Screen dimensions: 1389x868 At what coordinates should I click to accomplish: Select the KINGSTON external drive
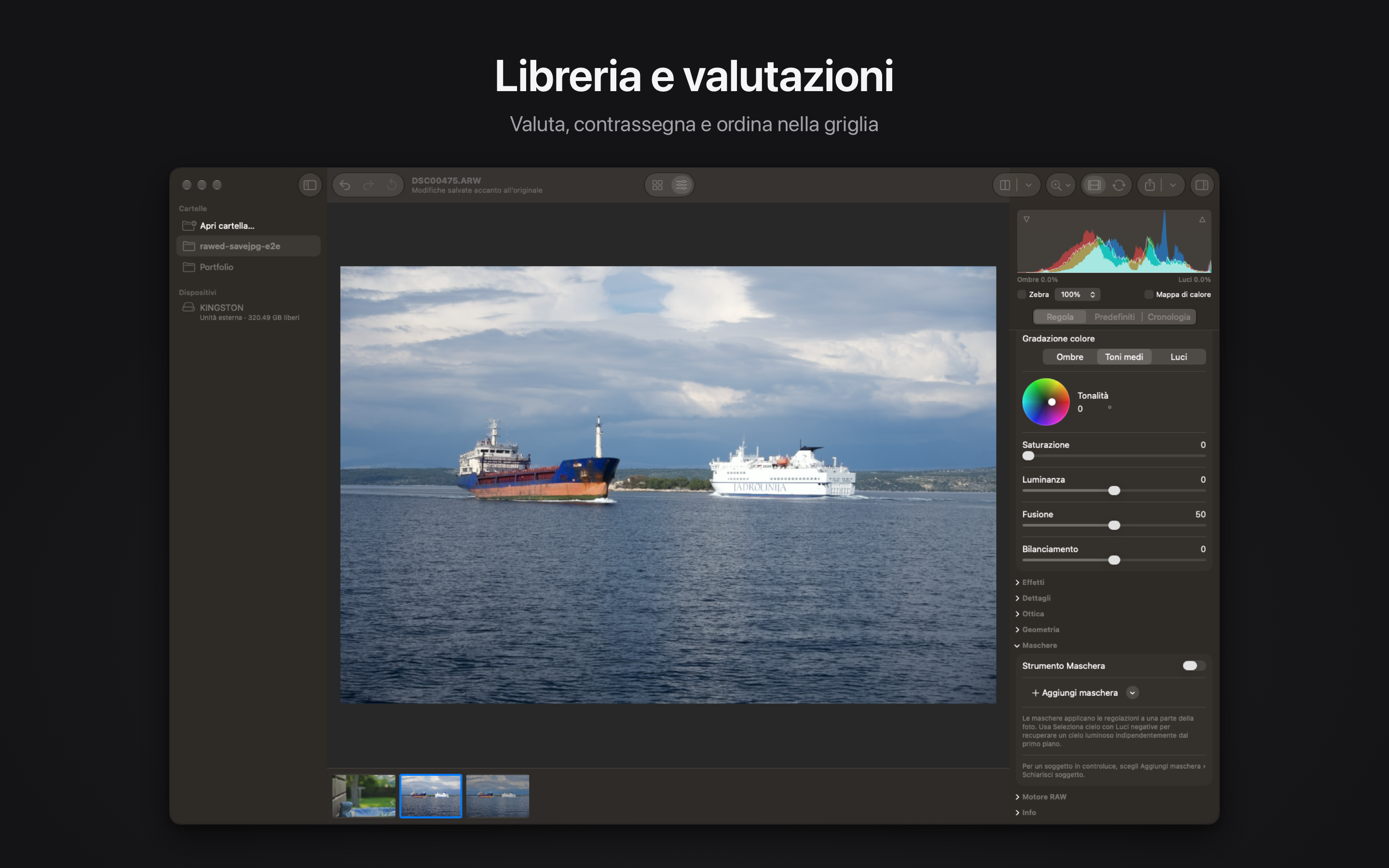(x=248, y=312)
